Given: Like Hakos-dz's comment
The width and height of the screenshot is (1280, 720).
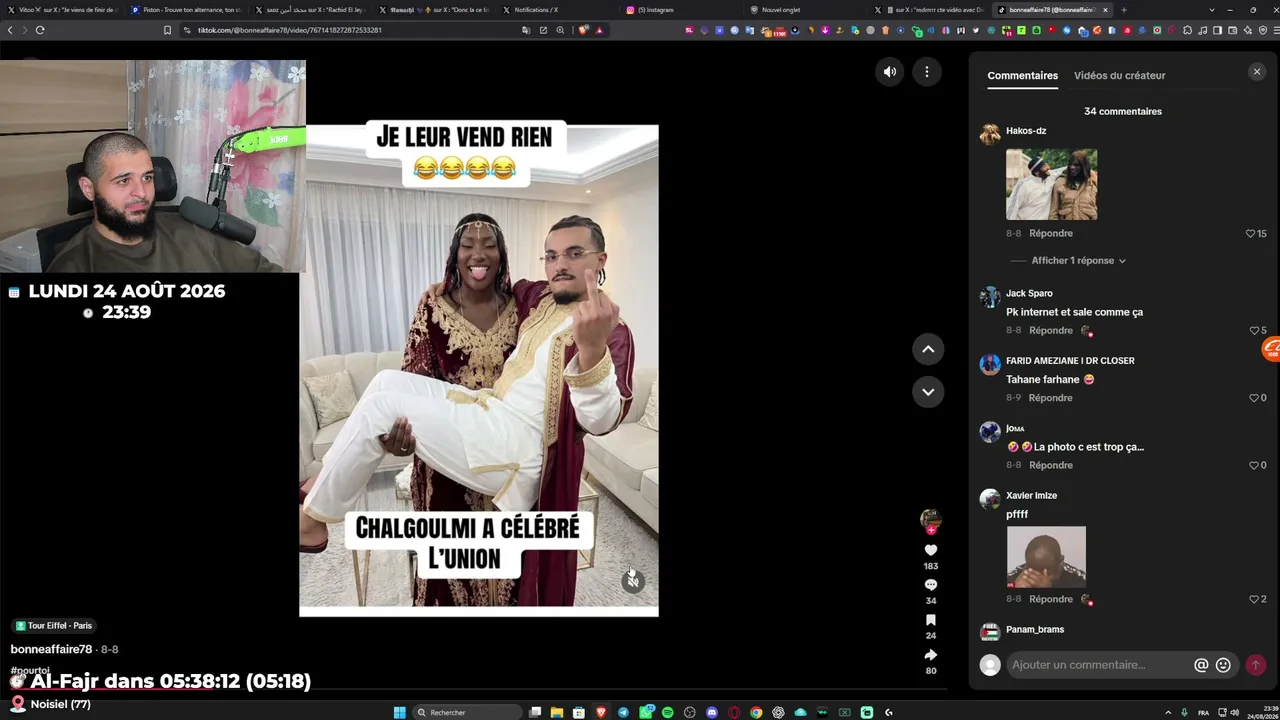Looking at the screenshot, I should (1250, 234).
